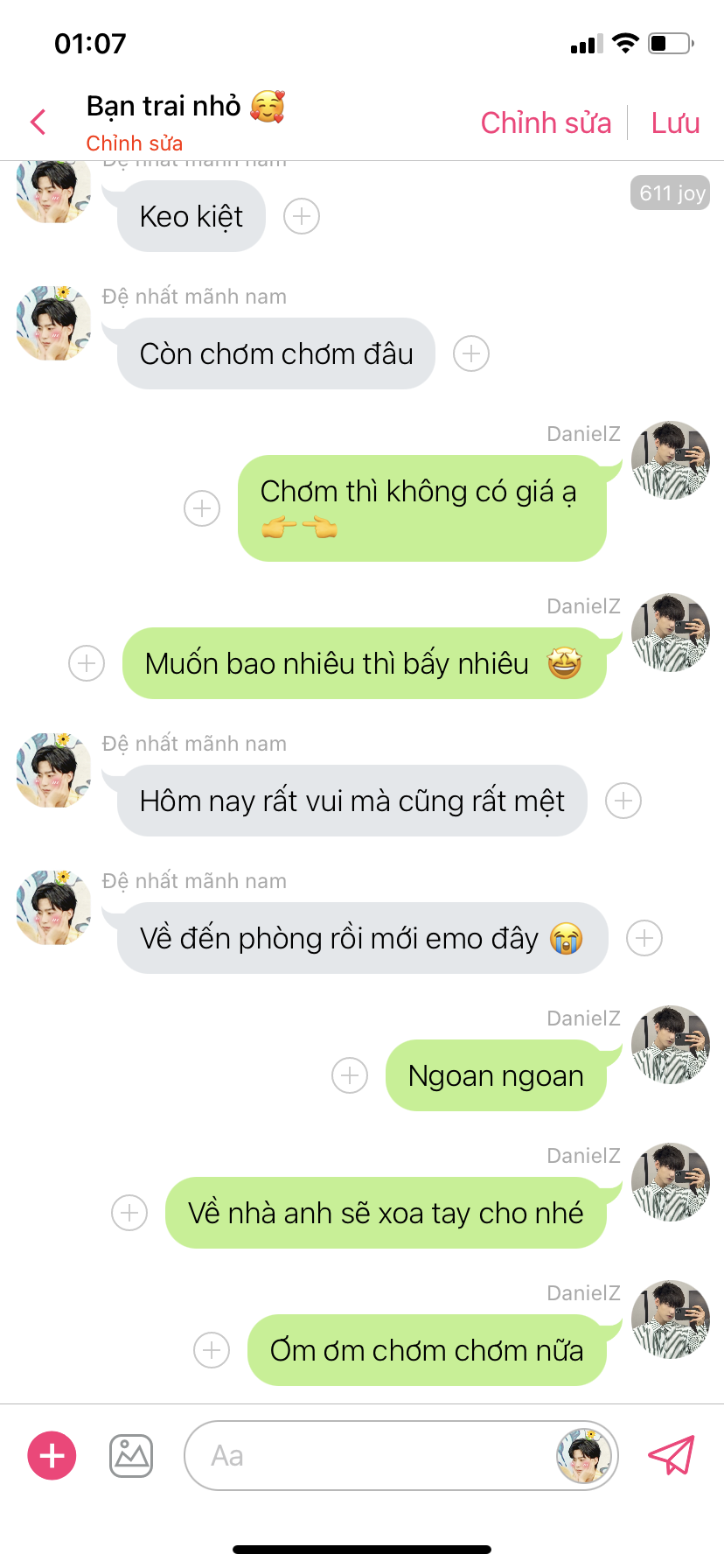The image size is (724, 1568).
Task: Tap the '611 joy' badge
Action: pos(670,193)
